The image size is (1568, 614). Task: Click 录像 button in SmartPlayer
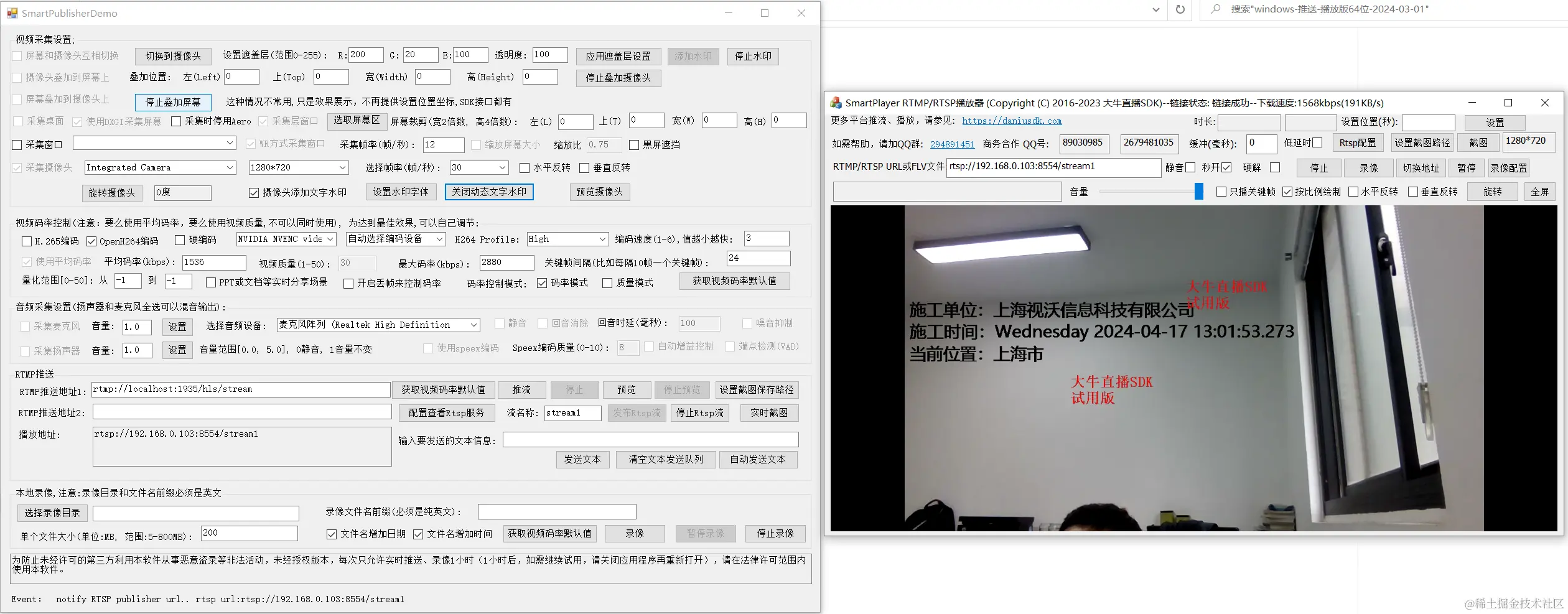coord(1368,168)
